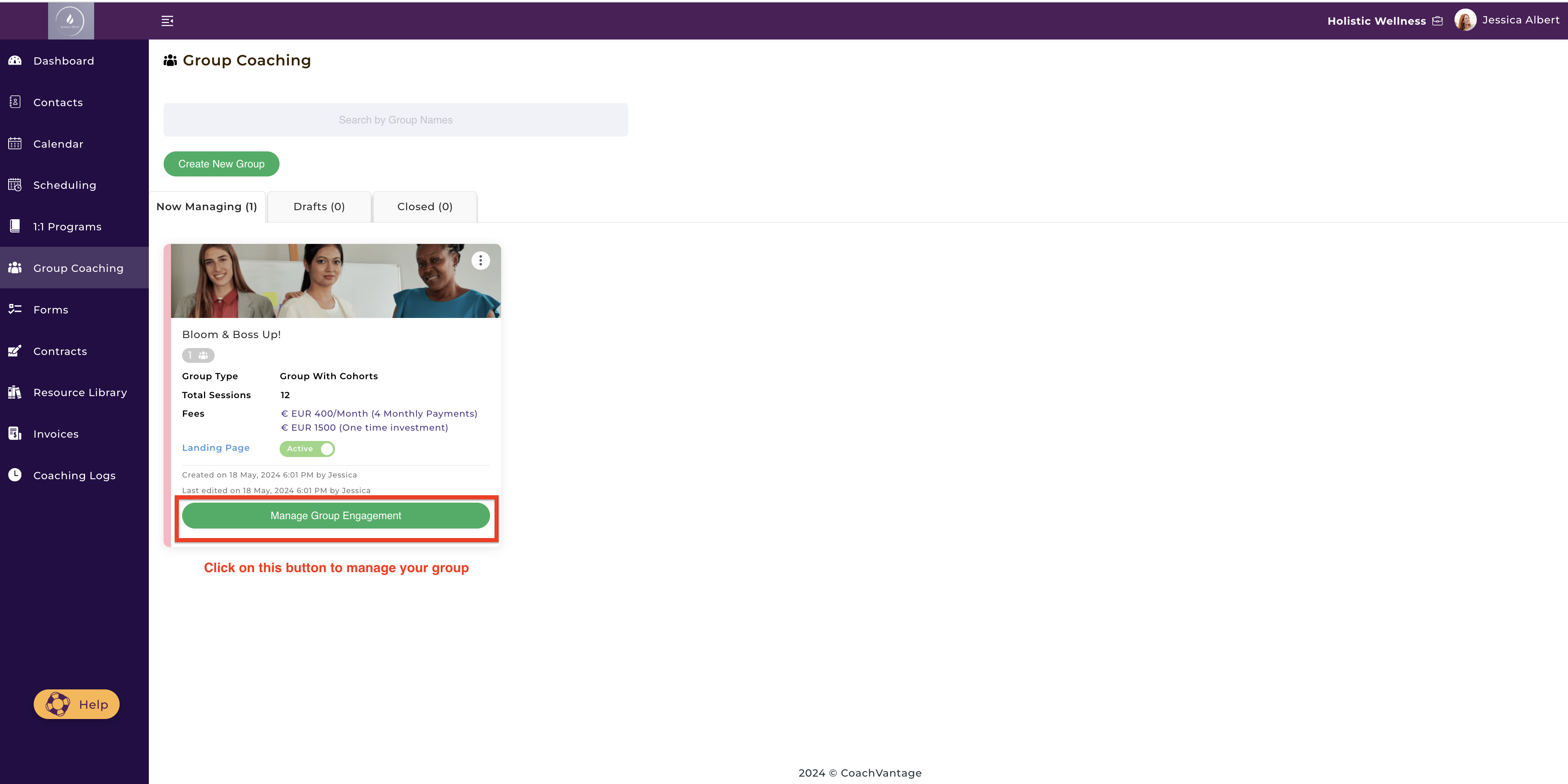Click the Search by Group Names field
The height and width of the screenshot is (784, 1568).
pos(395,120)
